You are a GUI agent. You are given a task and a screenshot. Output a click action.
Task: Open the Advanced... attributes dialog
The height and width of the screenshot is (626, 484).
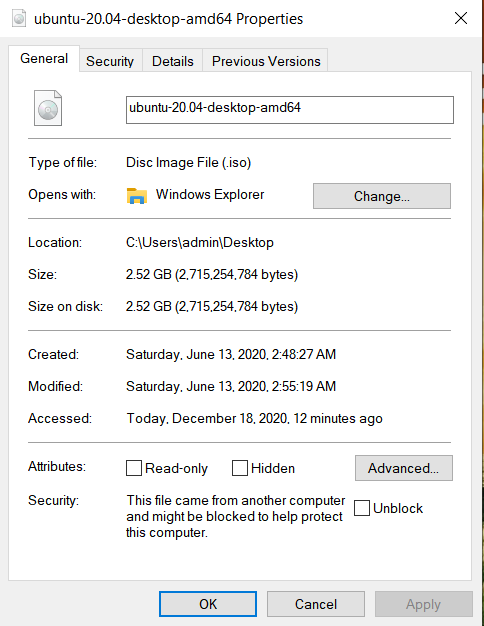(x=404, y=468)
